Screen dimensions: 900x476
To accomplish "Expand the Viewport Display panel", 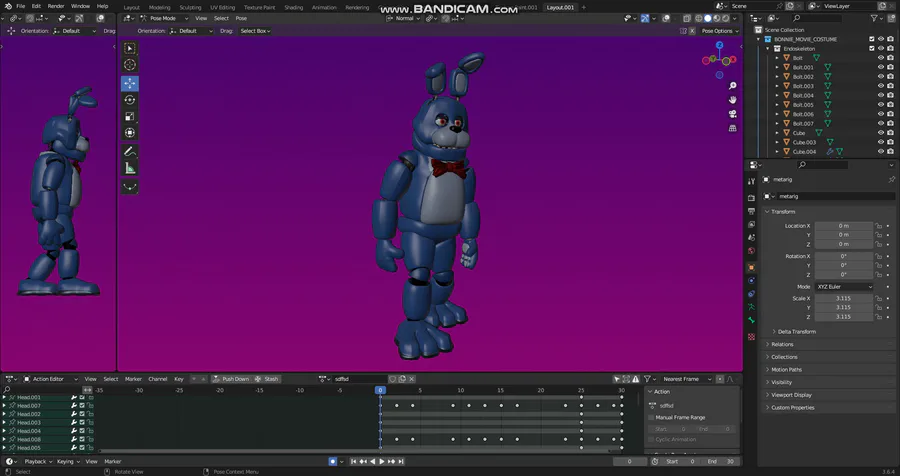I will [791, 395].
